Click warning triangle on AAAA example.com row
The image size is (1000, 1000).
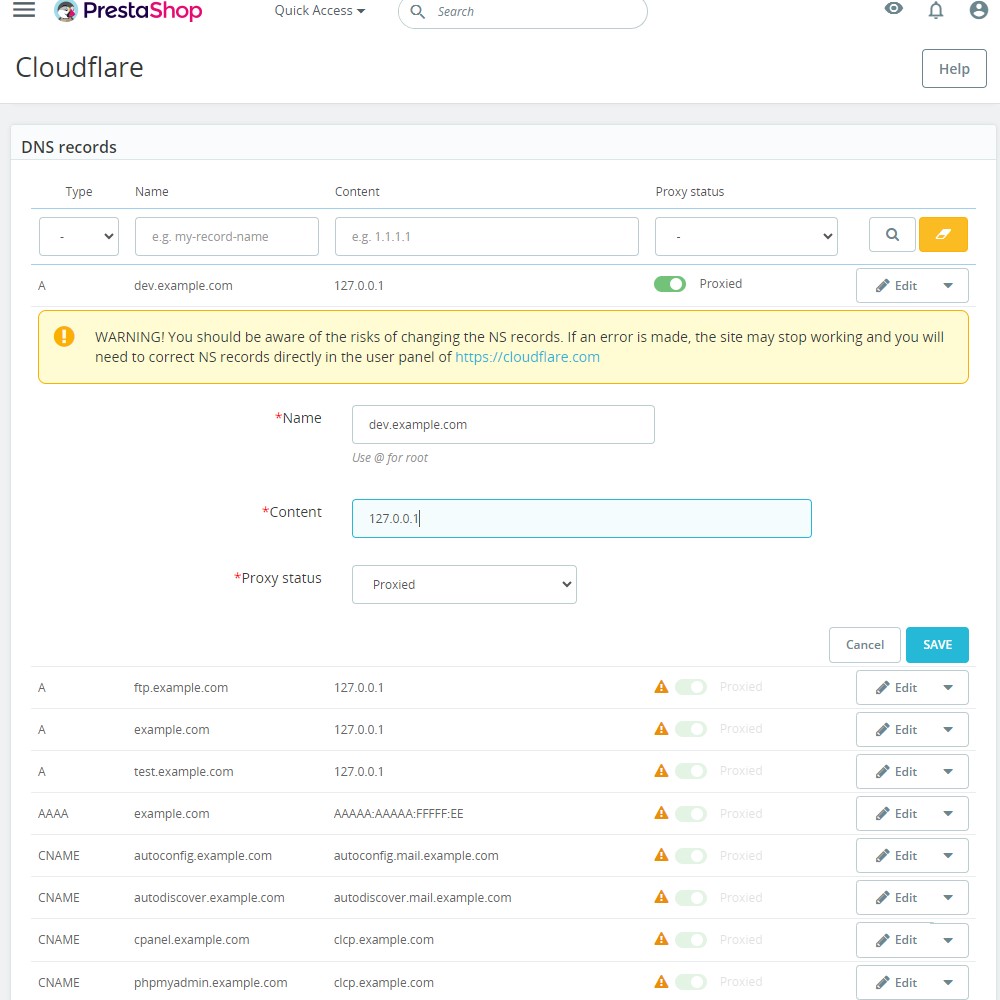(661, 813)
